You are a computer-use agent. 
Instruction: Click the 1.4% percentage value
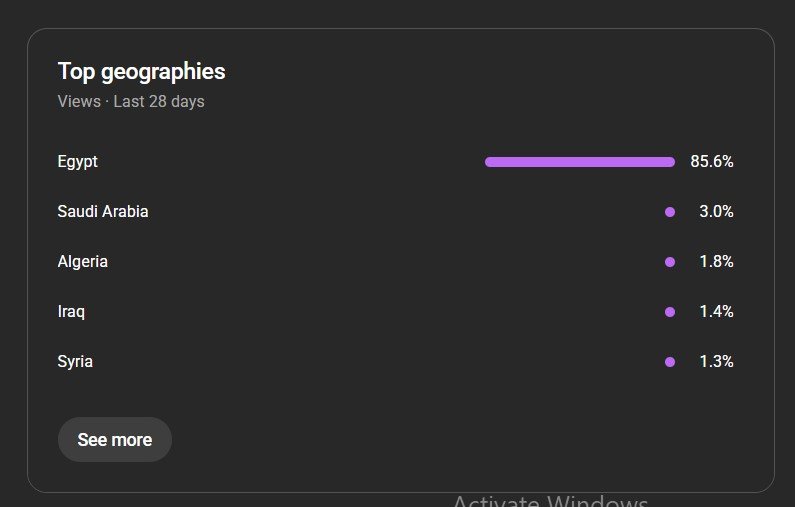[716, 312]
